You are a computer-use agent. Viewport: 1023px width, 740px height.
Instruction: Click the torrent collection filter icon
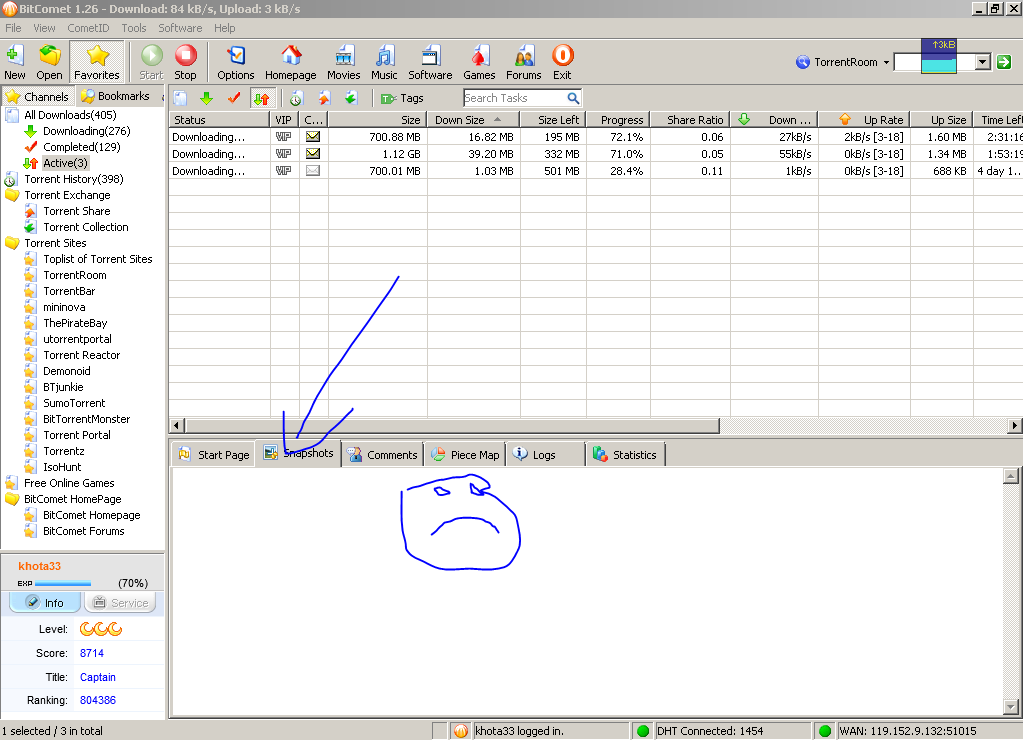click(351, 99)
